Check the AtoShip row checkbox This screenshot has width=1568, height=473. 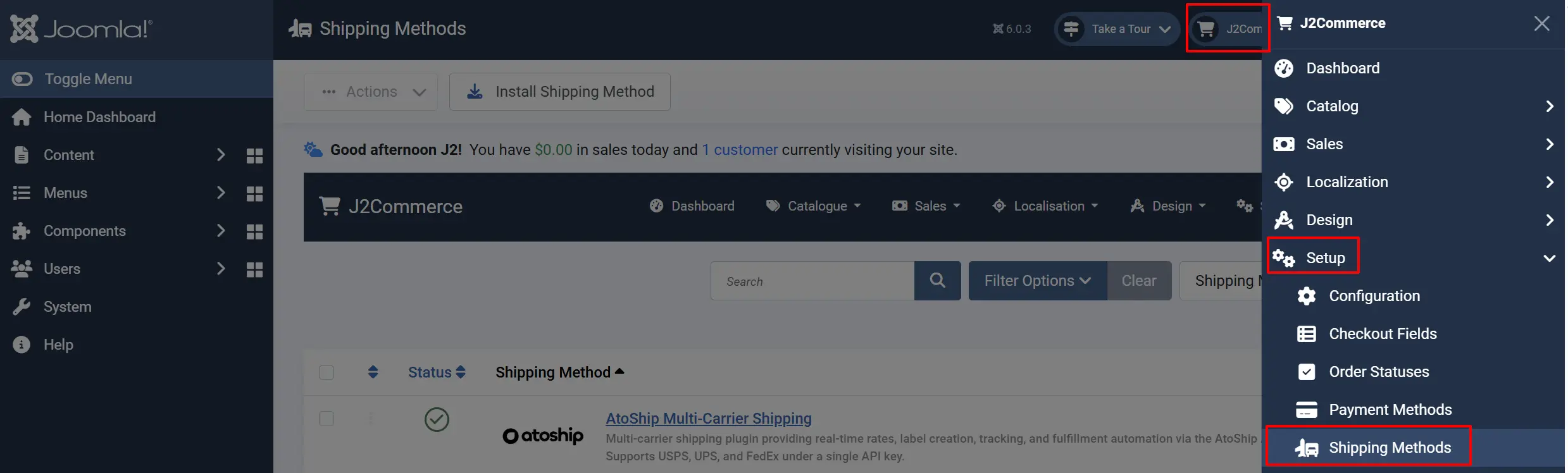click(x=327, y=419)
